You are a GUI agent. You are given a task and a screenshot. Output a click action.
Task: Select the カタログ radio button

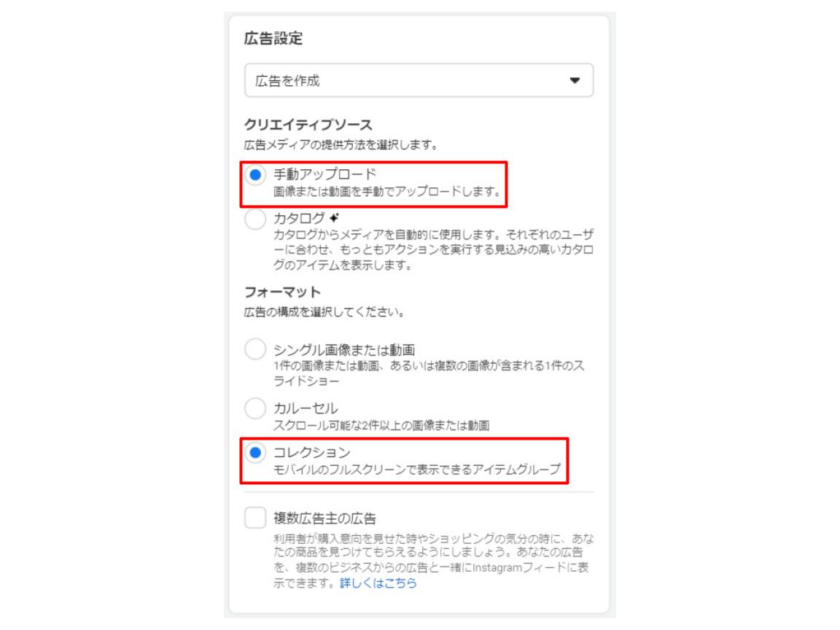[x=256, y=219]
